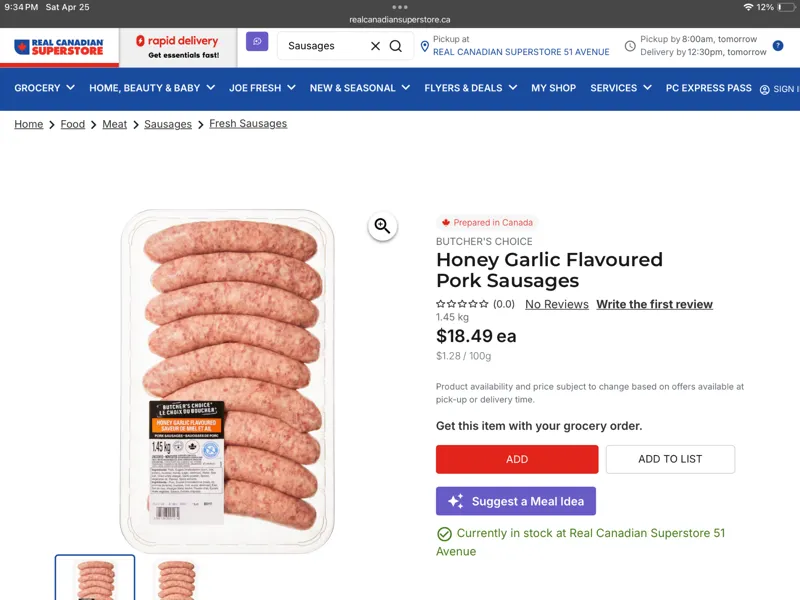
Task: Click the location pin icon
Action: [424, 46]
